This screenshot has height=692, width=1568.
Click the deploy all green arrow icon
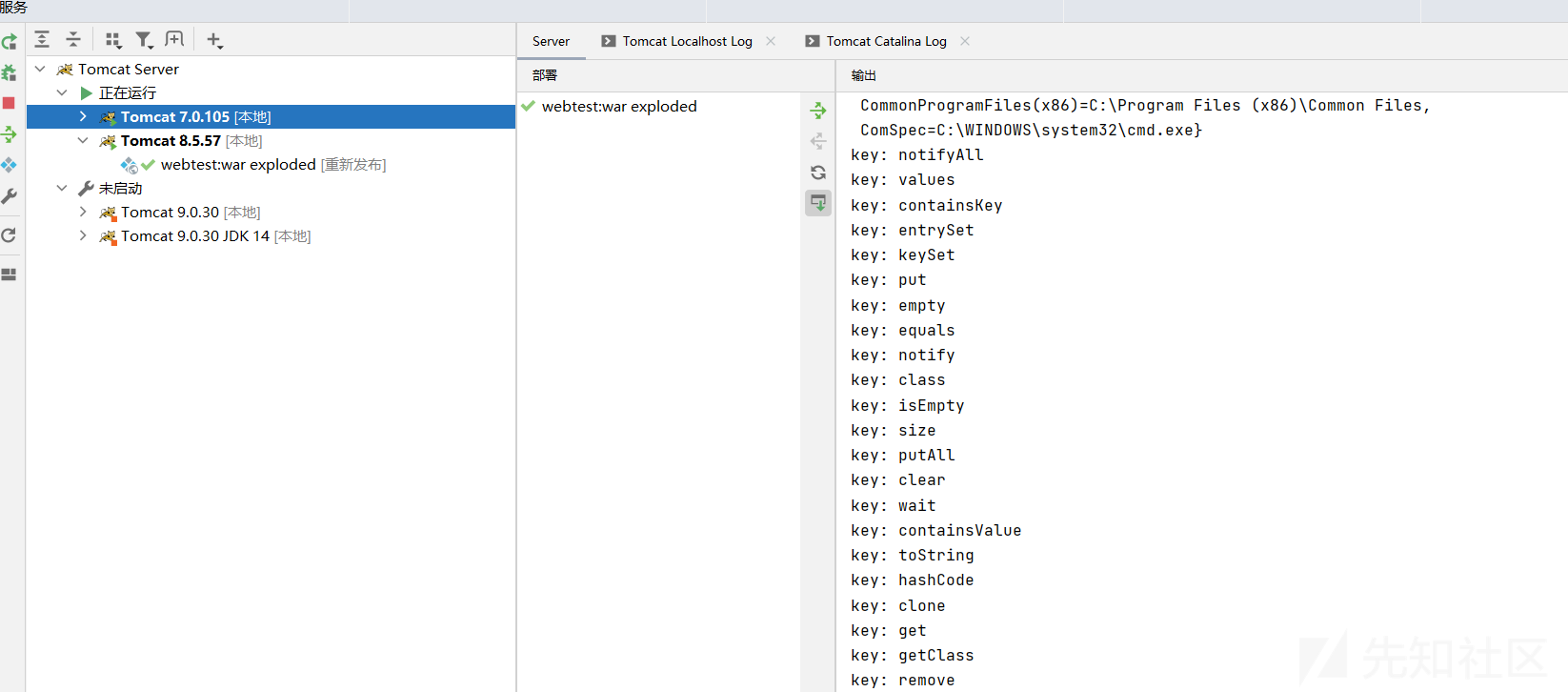point(818,111)
